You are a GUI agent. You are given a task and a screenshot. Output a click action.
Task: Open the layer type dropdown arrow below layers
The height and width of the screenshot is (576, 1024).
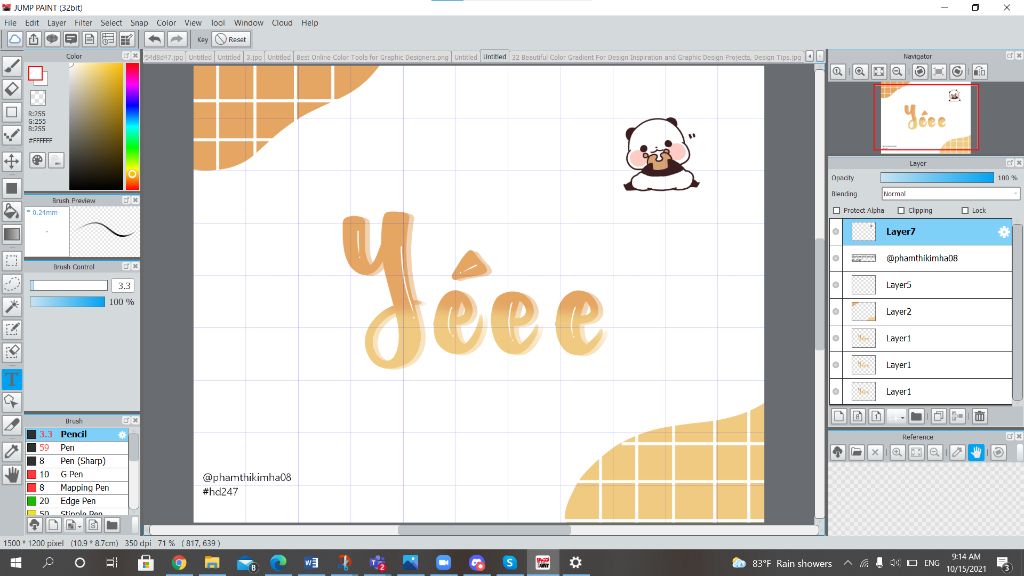901,416
